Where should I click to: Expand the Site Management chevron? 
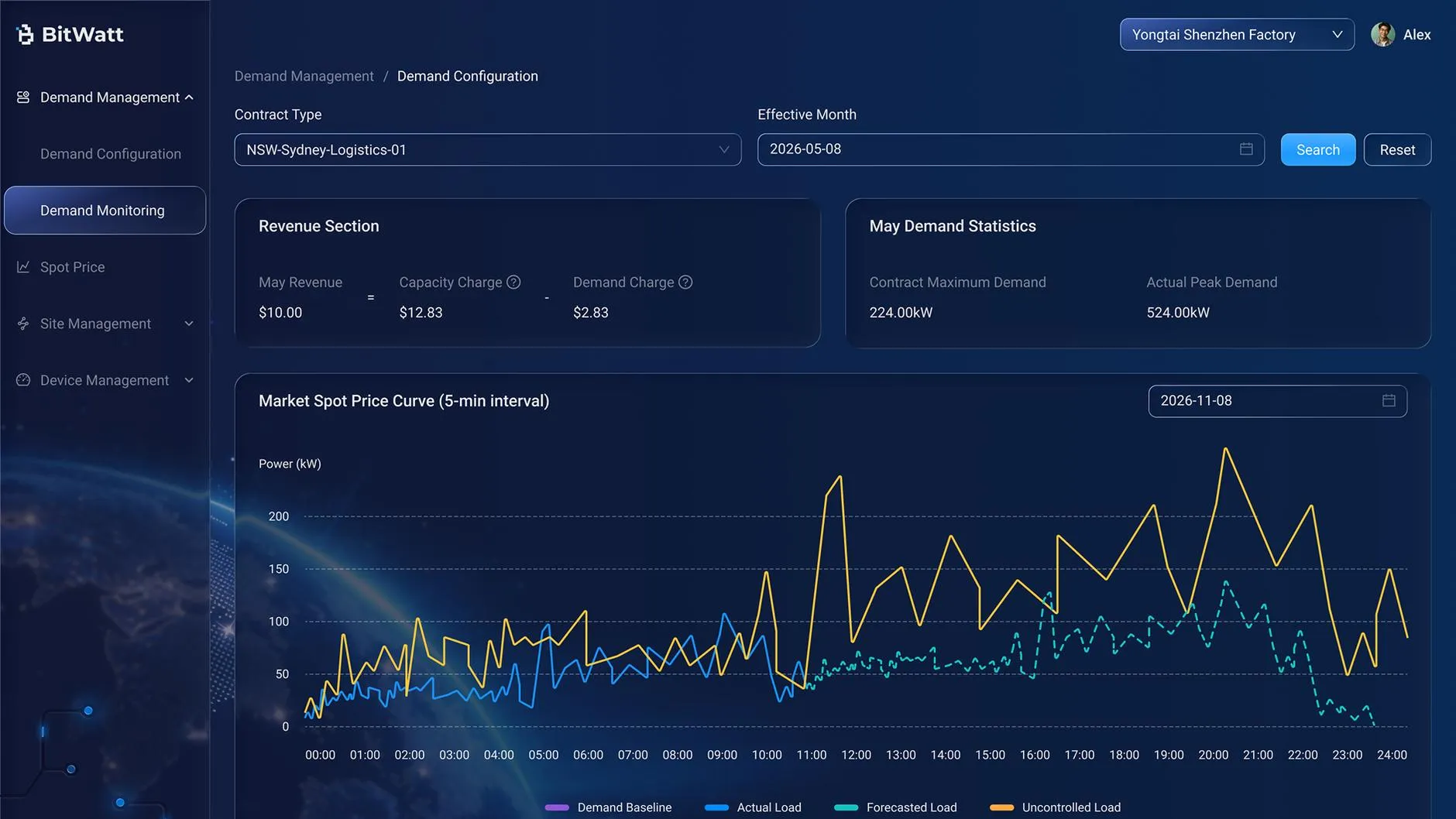[189, 324]
